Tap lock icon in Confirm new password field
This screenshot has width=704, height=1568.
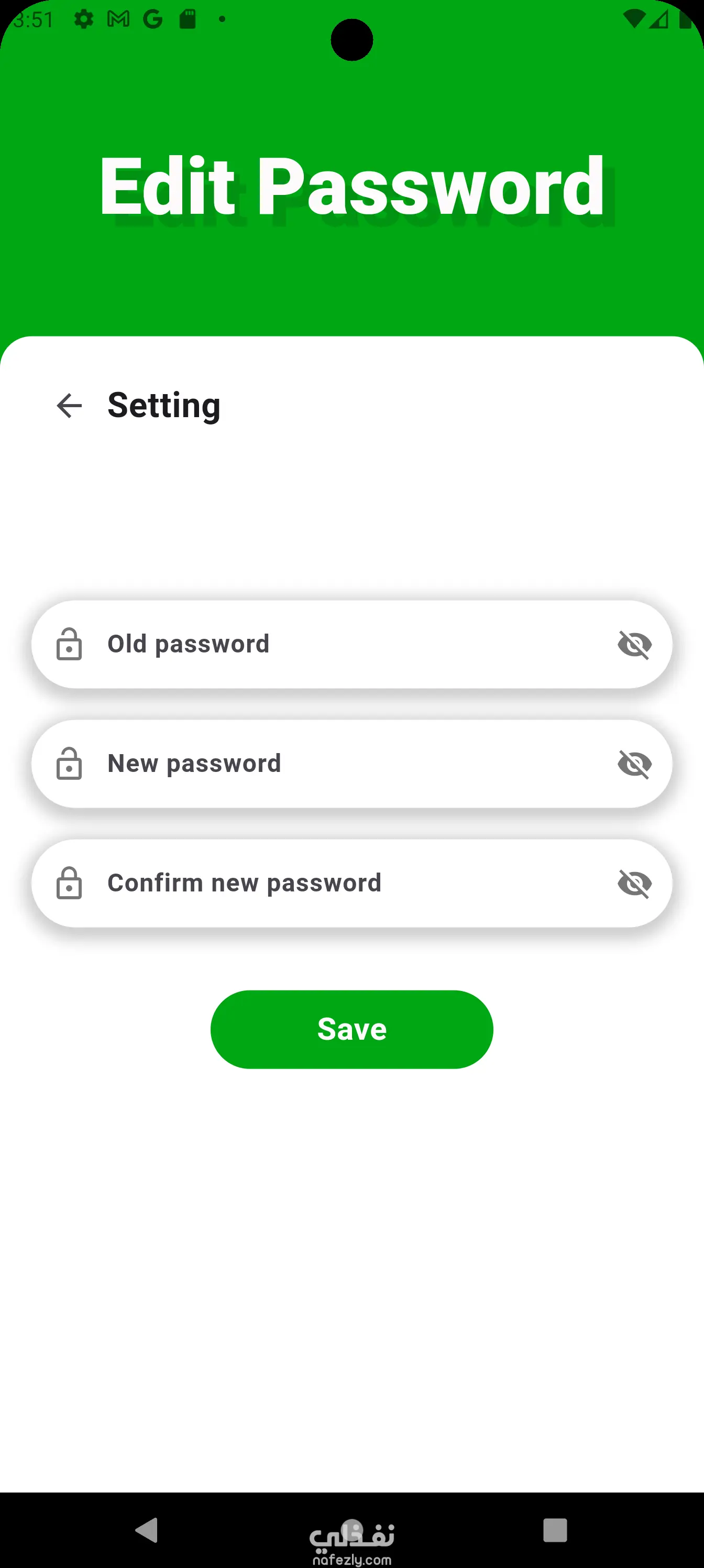tap(69, 883)
